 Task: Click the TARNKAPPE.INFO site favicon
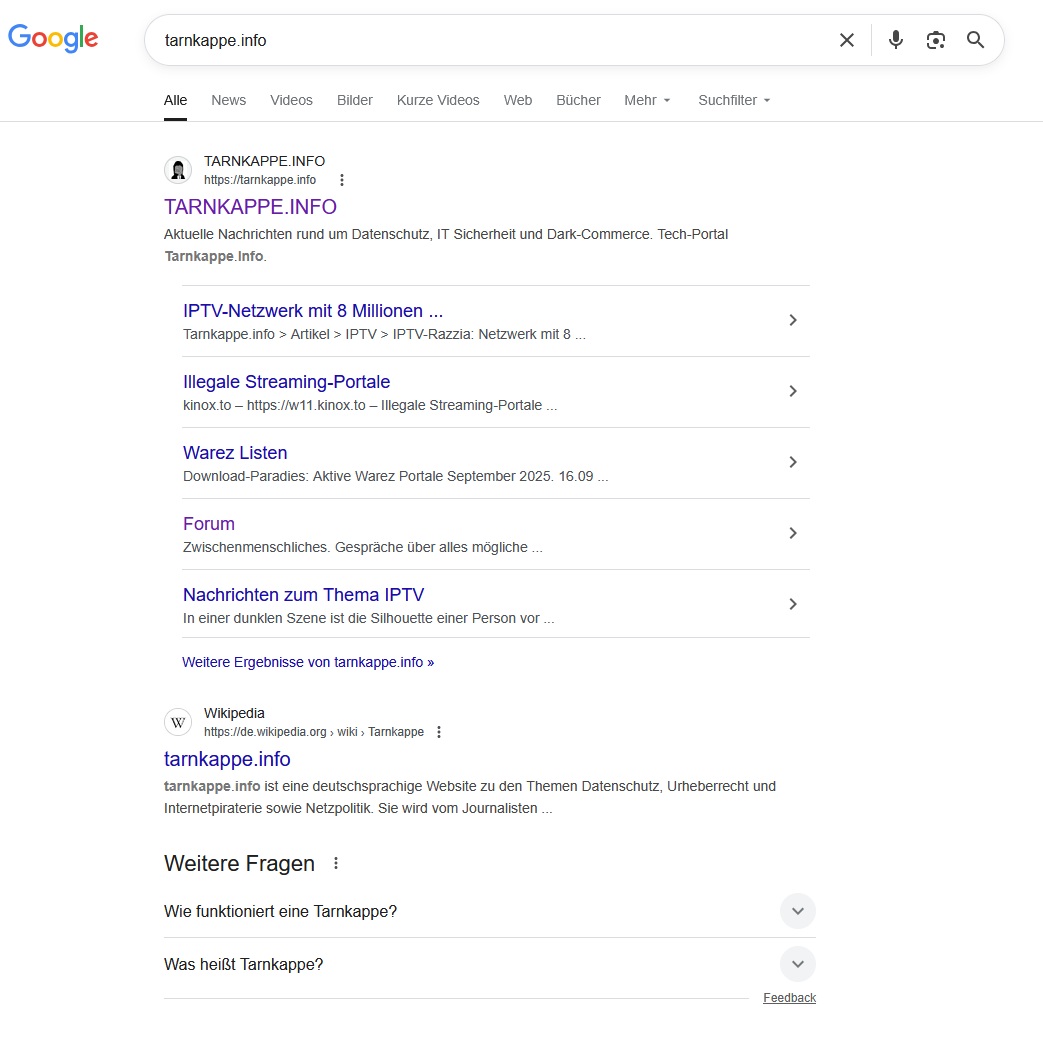click(x=178, y=170)
